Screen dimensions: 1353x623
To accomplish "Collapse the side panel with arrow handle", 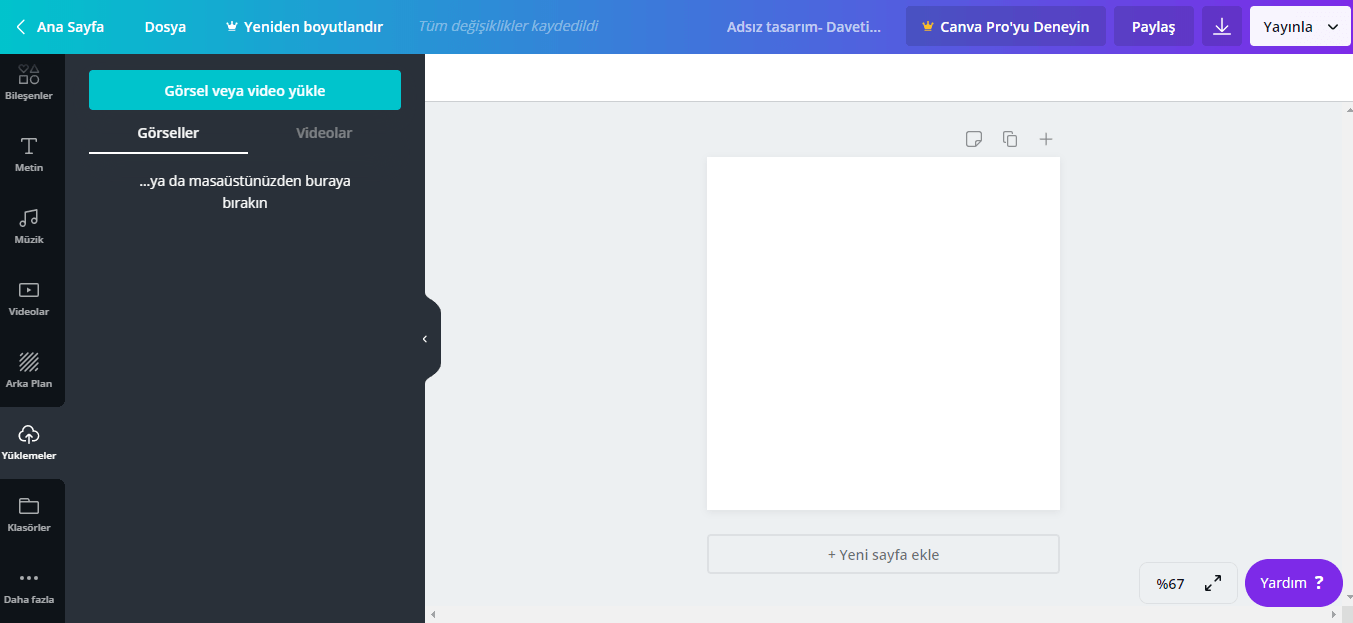I will coord(425,339).
